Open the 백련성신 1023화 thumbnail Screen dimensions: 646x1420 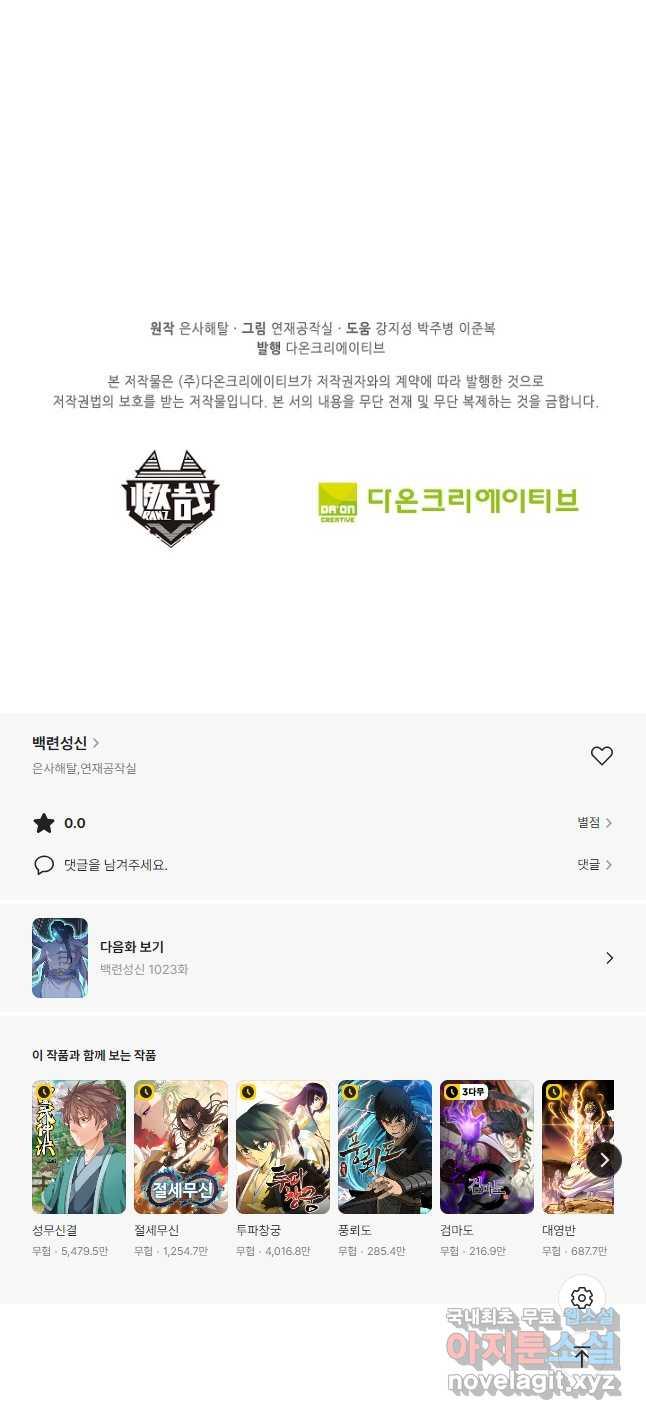[x=60, y=958]
